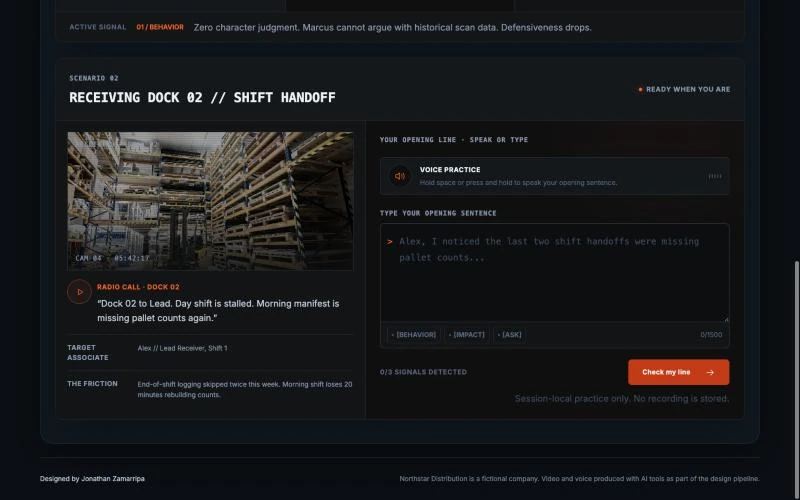Focus the opening sentence text area
The width and height of the screenshot is (800, 500).
coord(555,272)
